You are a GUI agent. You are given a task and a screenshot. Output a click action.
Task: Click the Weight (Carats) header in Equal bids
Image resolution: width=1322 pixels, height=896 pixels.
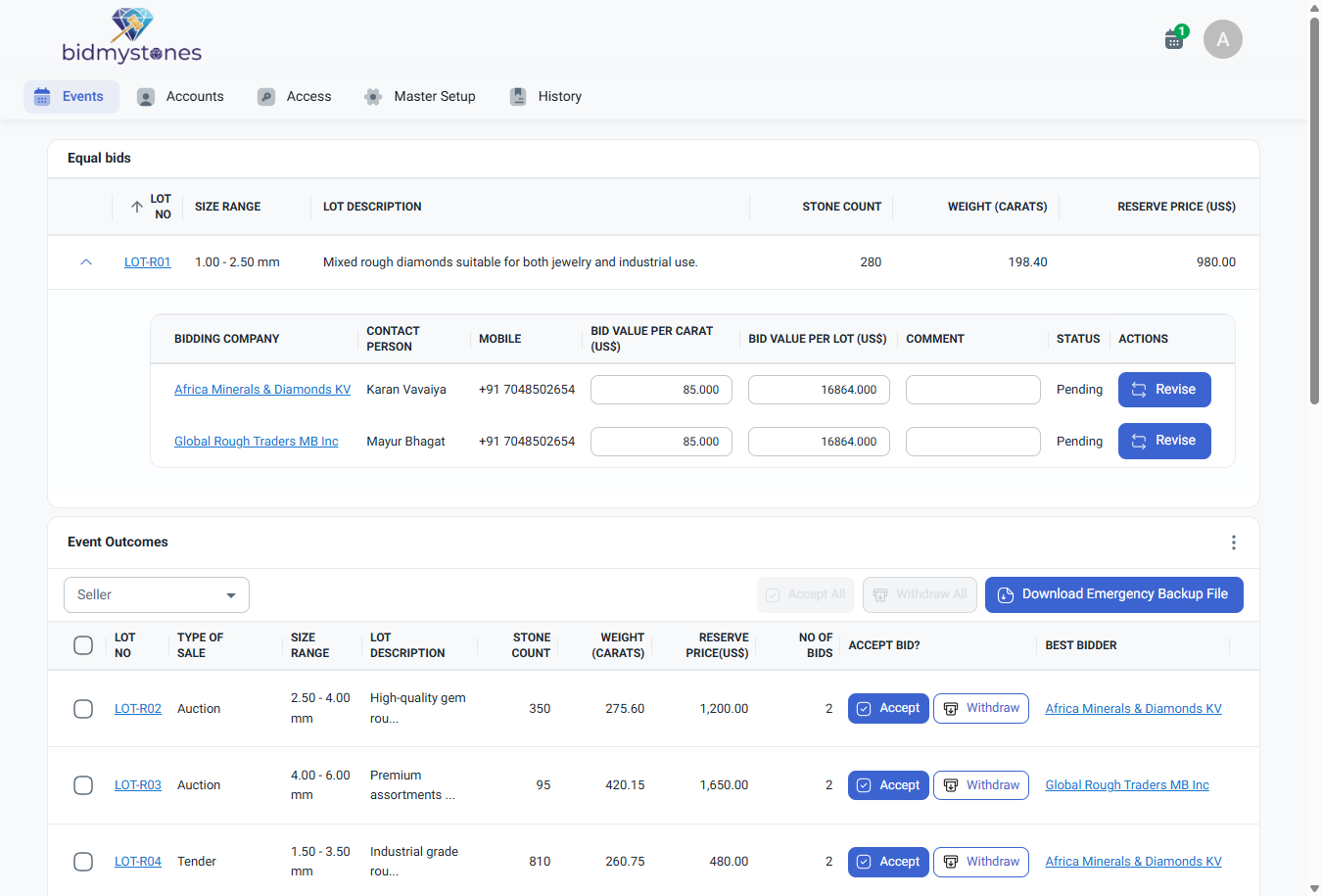pos(998,207)
